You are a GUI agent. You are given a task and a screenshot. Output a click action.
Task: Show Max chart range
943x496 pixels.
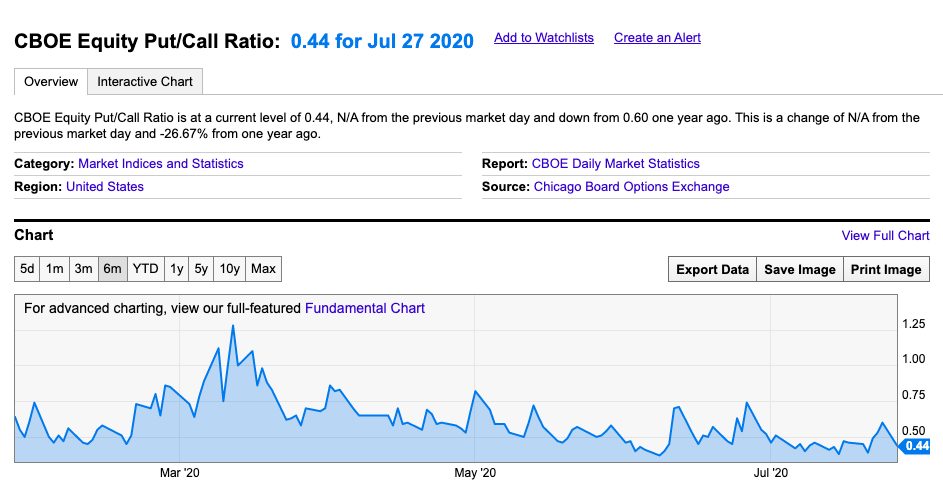pos(263,269)
